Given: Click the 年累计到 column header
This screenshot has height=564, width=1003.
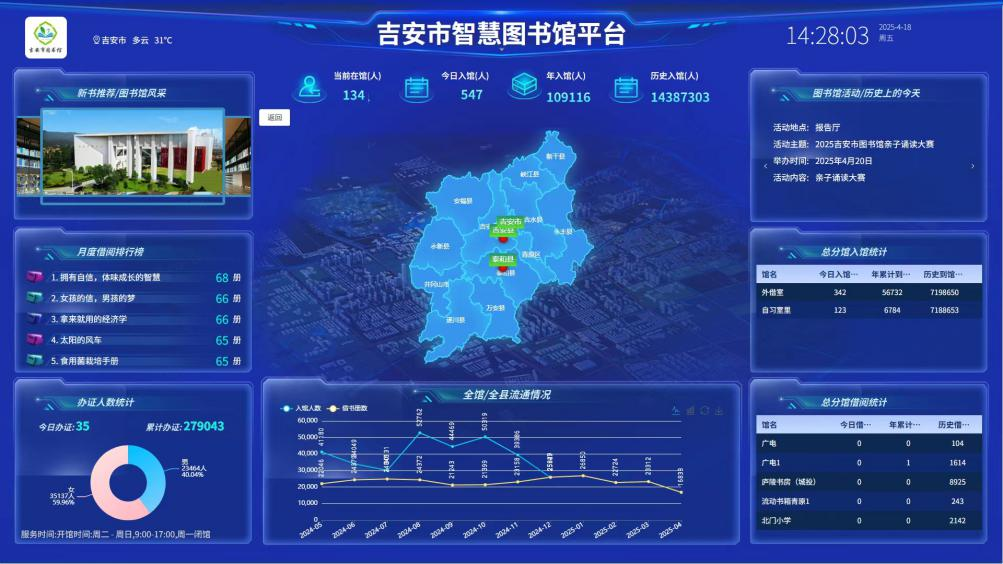Looking at the screenshot, I should pyautogui.click(x=890, y=274).
